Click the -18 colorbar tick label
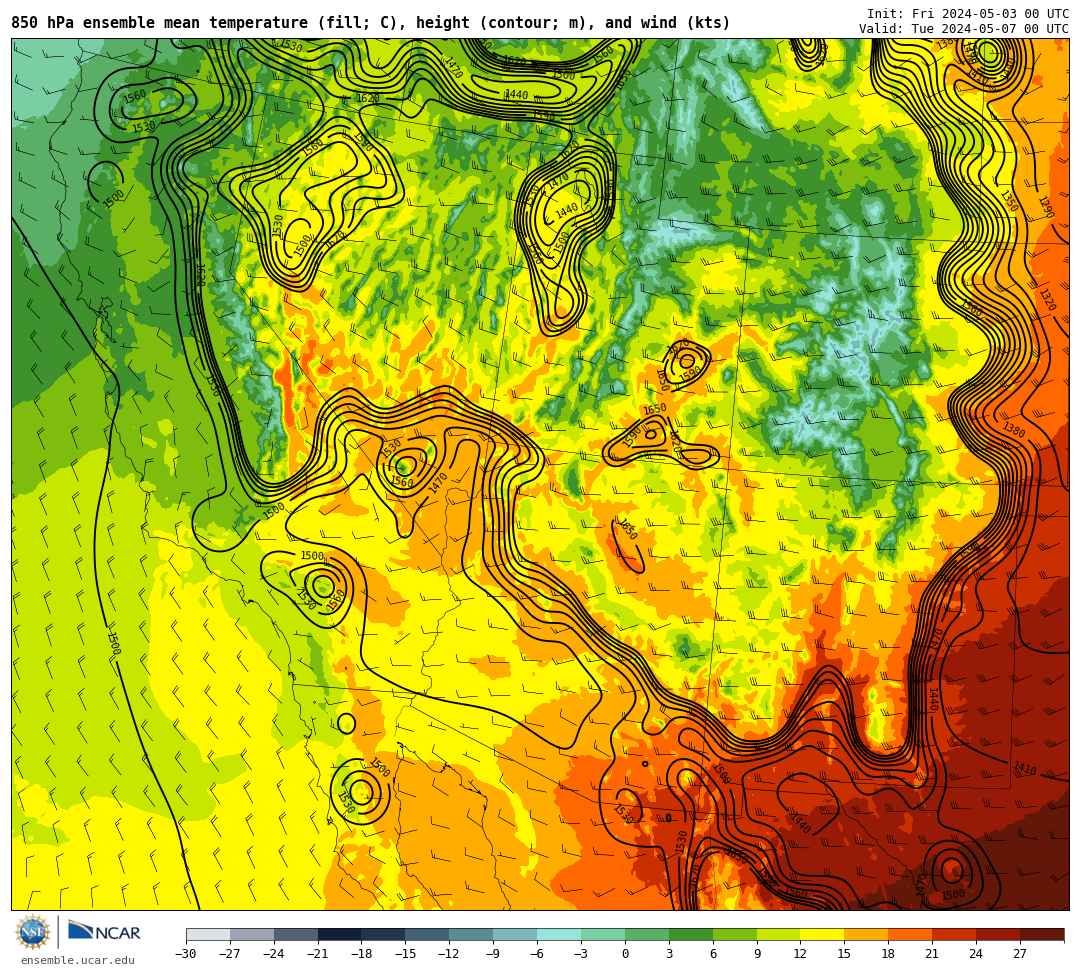 coord(362,954)
